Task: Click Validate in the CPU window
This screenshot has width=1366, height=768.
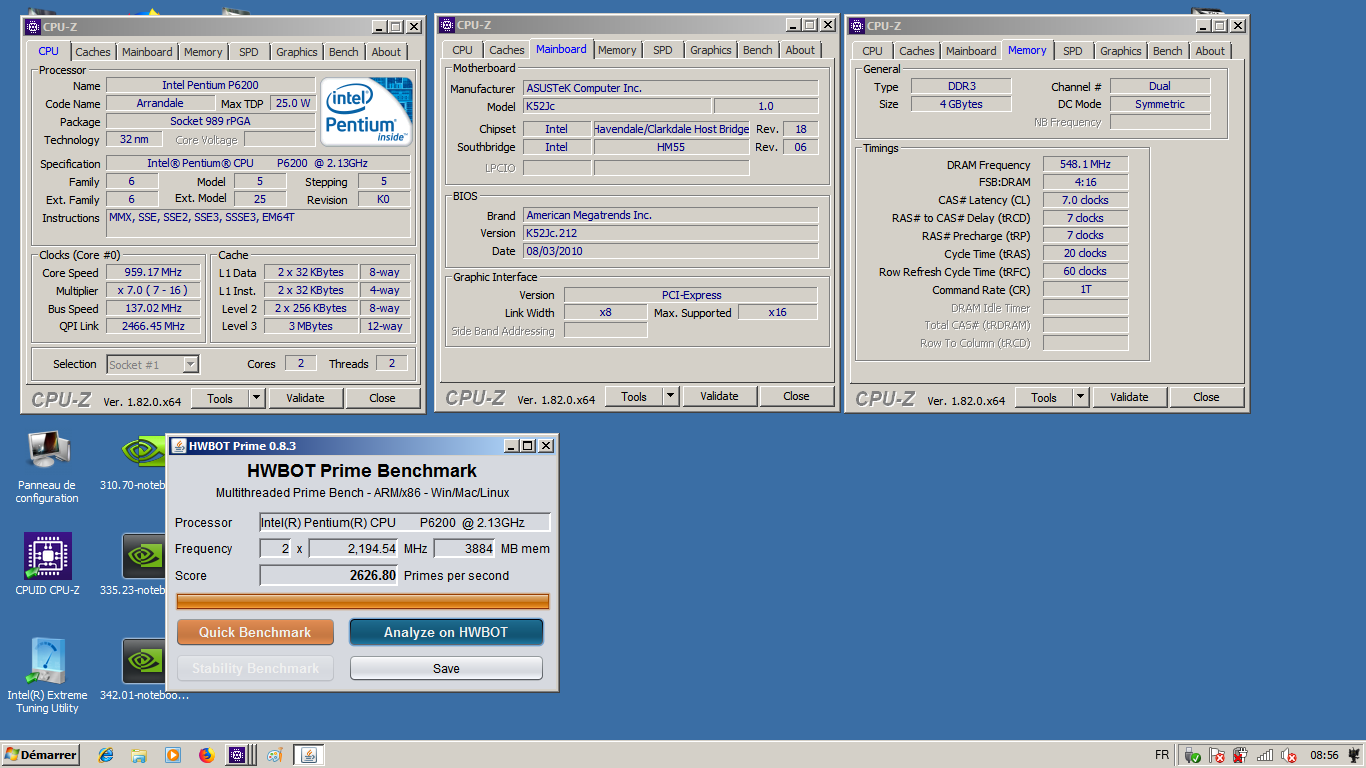Action: (x=305, y=398)
